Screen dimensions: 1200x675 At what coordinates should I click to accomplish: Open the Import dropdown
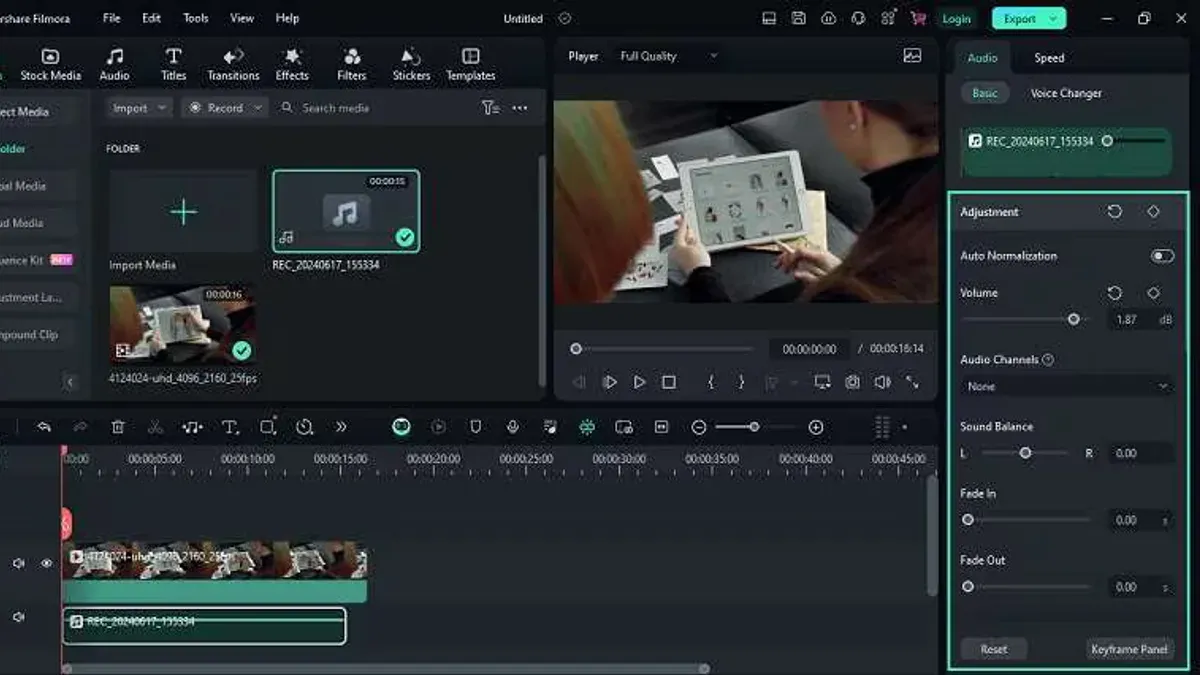141,108
